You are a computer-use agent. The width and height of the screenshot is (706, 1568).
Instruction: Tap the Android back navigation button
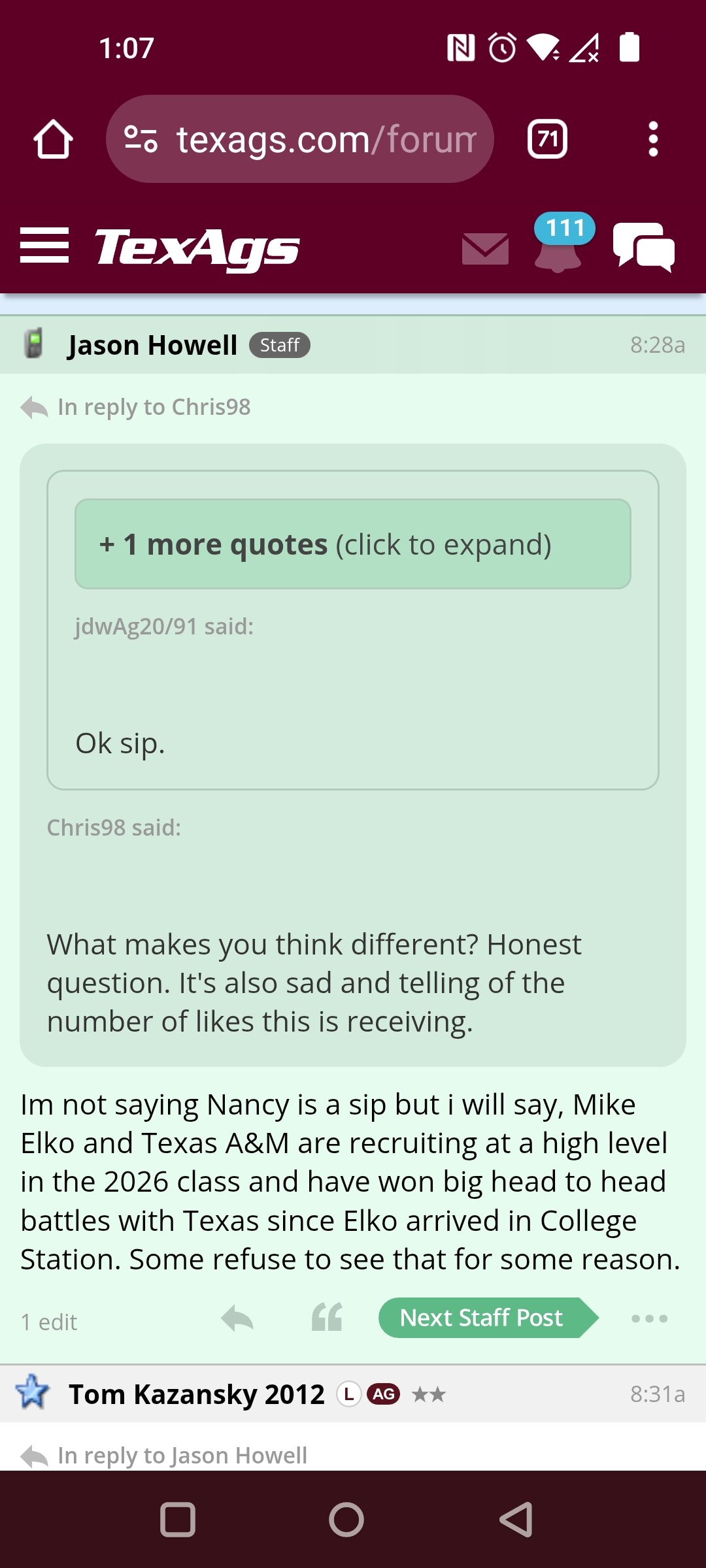coord(516,1520)
